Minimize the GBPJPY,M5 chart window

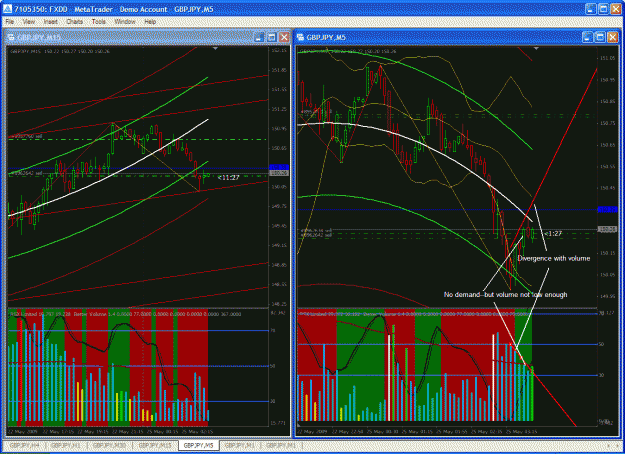pyautogui.click(x=588, y=37)
